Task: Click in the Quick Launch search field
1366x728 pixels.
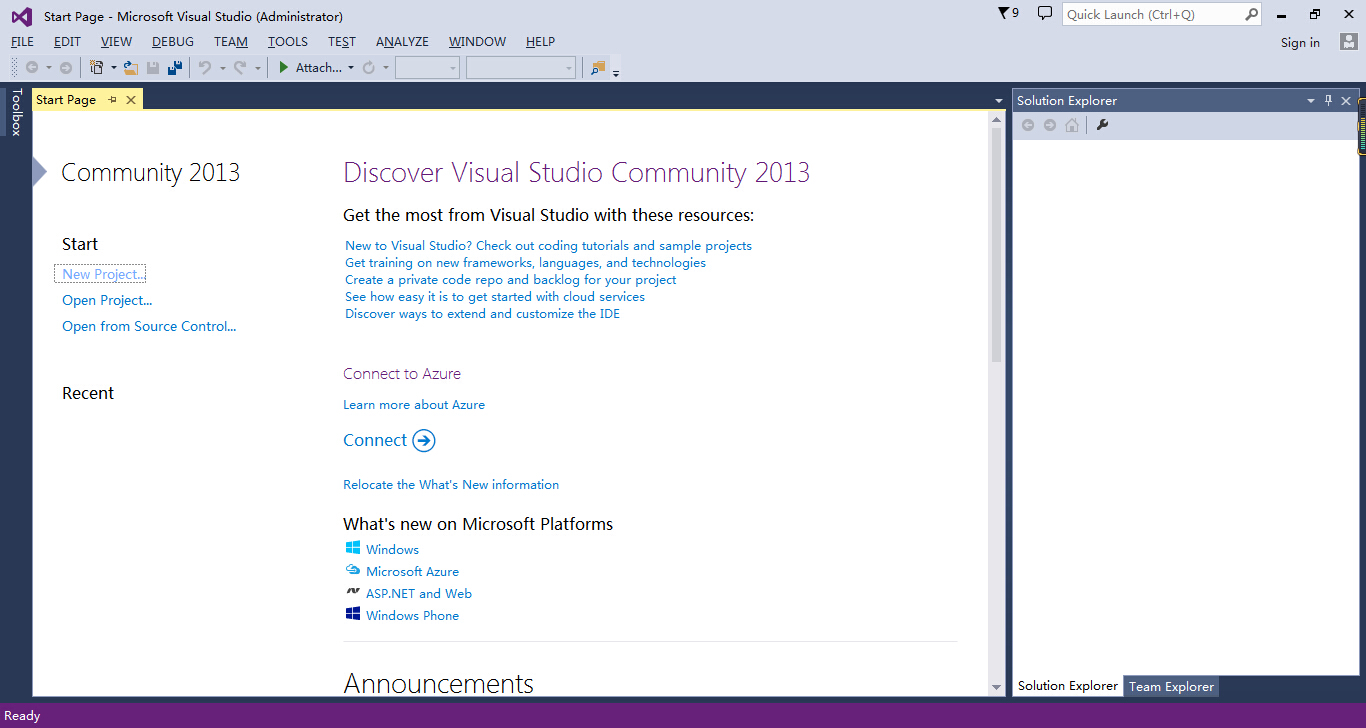Action: 1152,14
